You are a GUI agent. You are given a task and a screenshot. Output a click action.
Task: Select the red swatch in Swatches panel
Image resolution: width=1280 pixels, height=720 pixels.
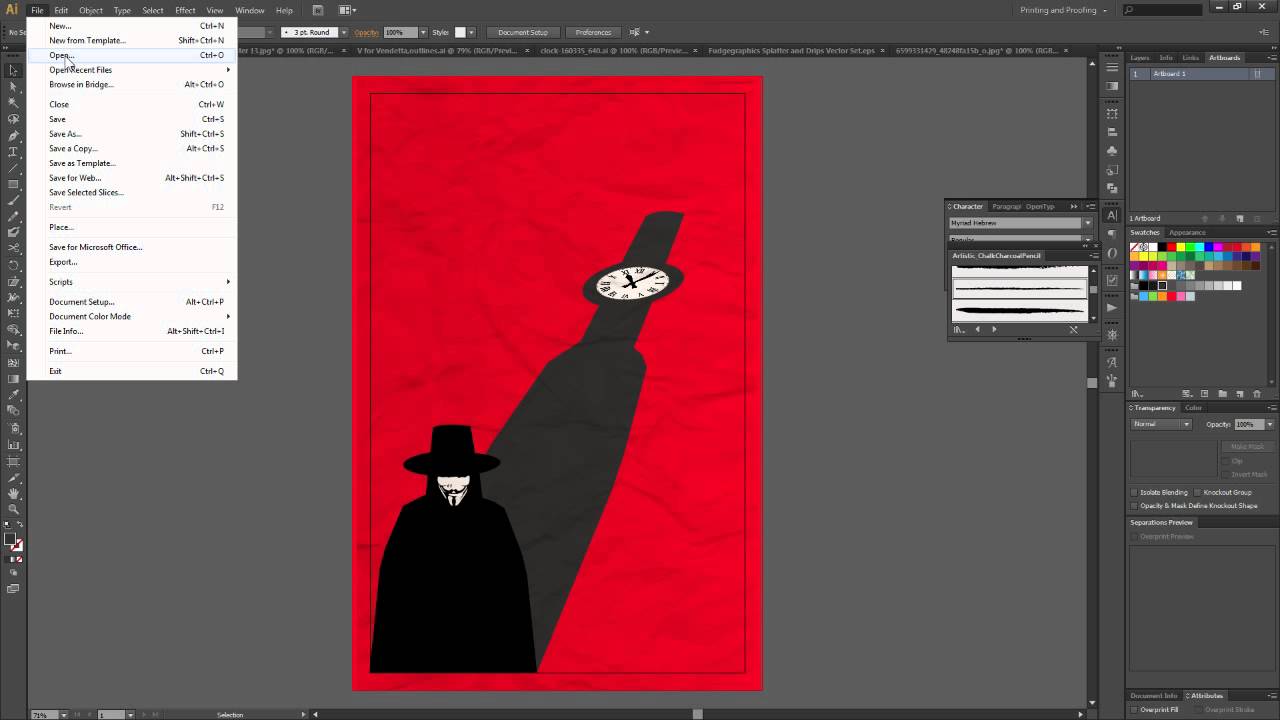click(1171, 247)
